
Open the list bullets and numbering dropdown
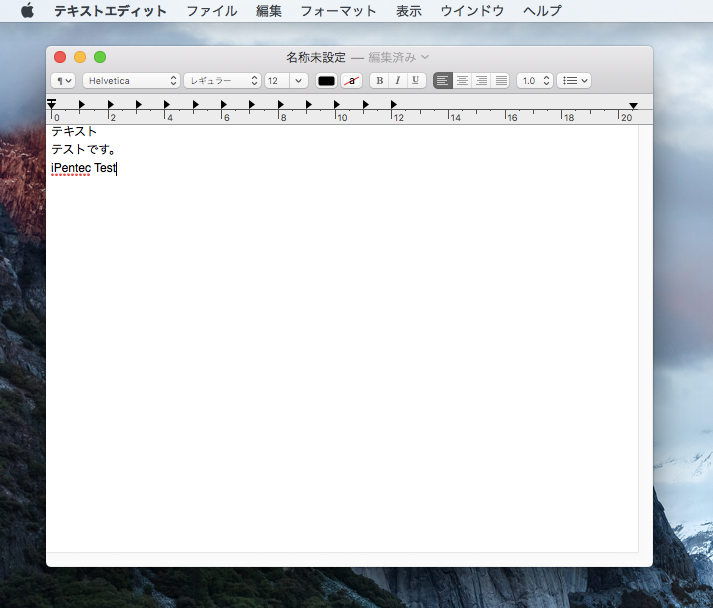(x=574, y=80)
